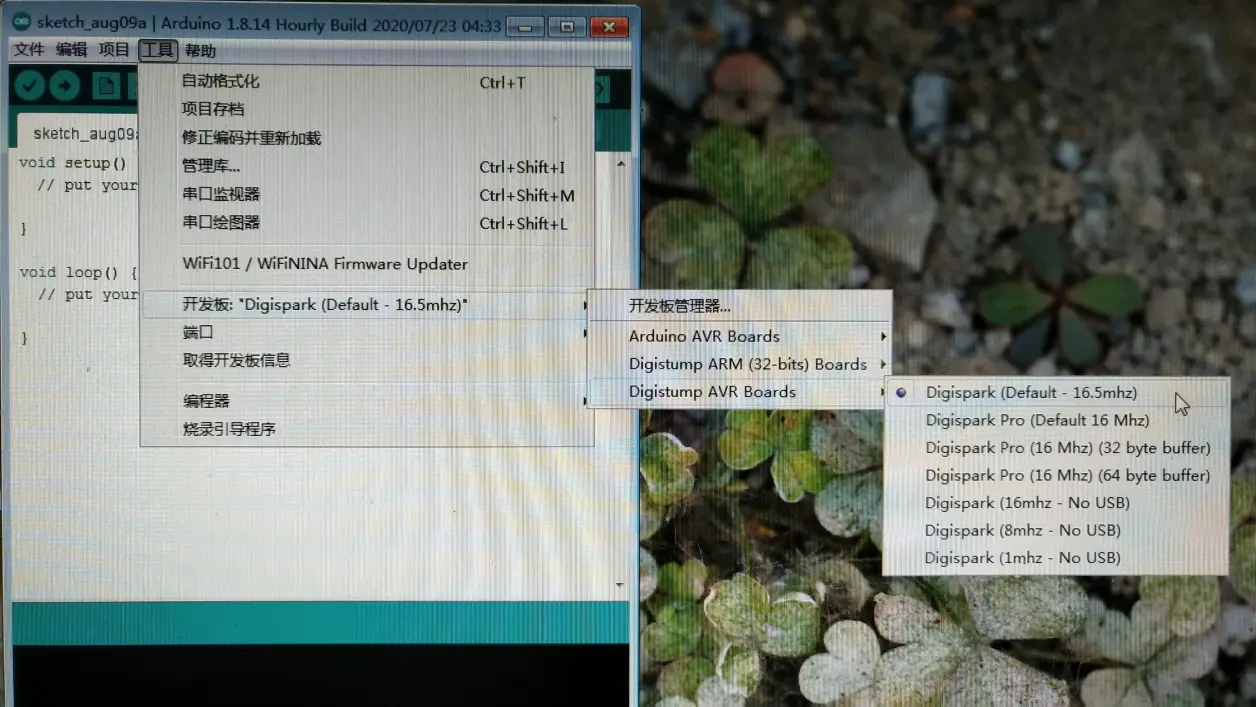1256x707 pixels.
Task: Expand Digistump AVR Boards submenu
Action: click(x=739, y=392)
